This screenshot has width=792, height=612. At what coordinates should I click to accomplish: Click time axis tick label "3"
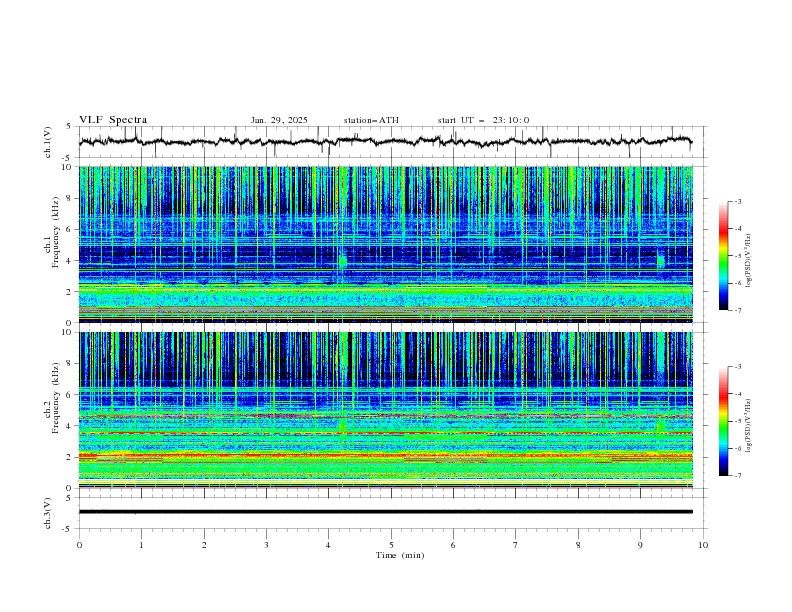[266, 545]
